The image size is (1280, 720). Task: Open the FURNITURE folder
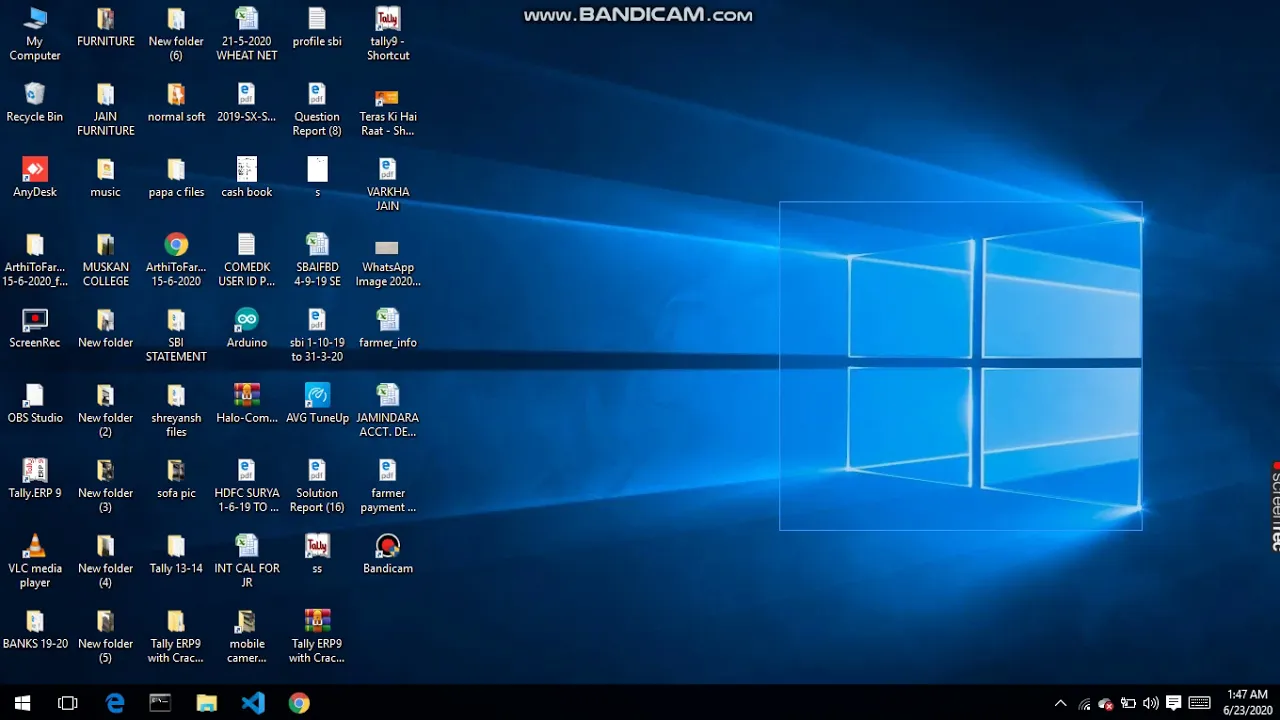tap(106, 27)
